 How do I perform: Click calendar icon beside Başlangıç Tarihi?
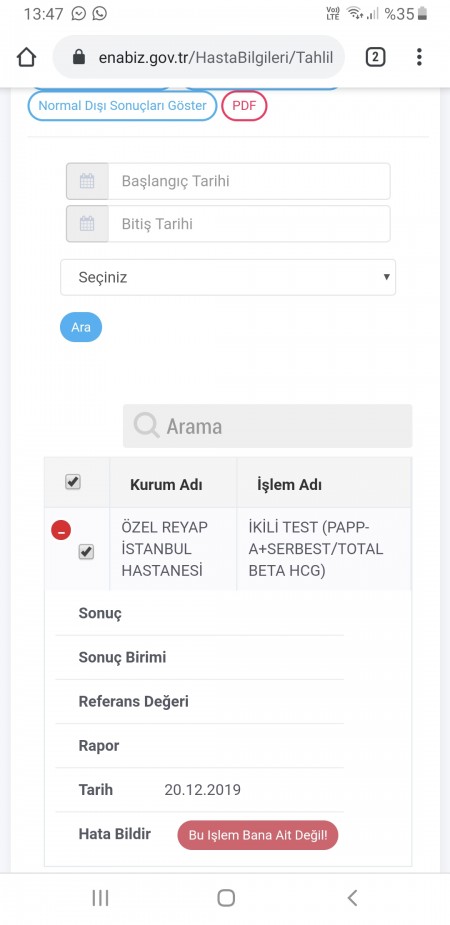(87, 181)
